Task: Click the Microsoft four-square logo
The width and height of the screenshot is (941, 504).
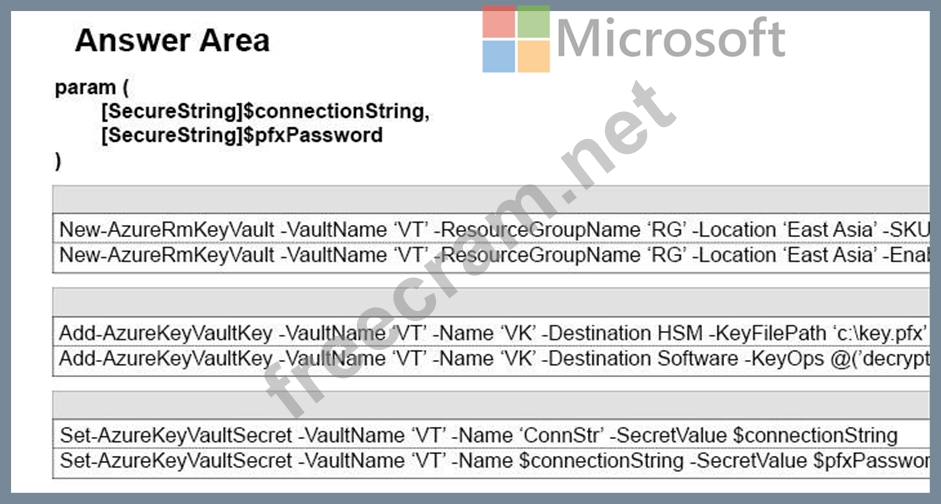Action: point(516,39)
